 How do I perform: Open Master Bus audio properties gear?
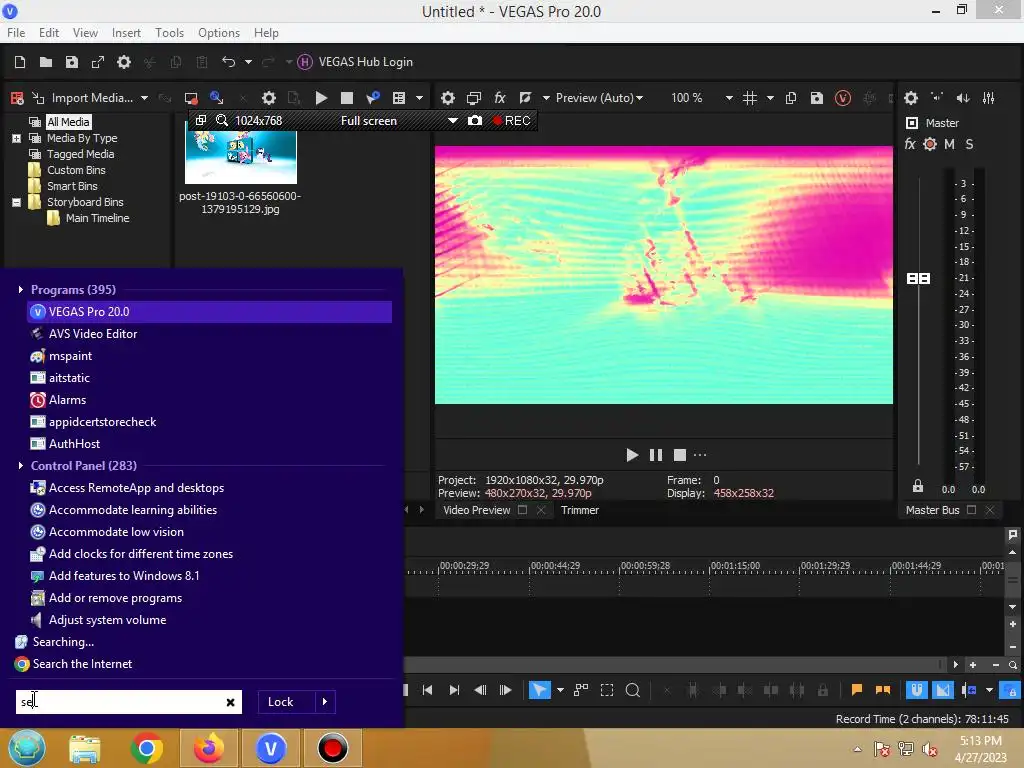[911, 98]
